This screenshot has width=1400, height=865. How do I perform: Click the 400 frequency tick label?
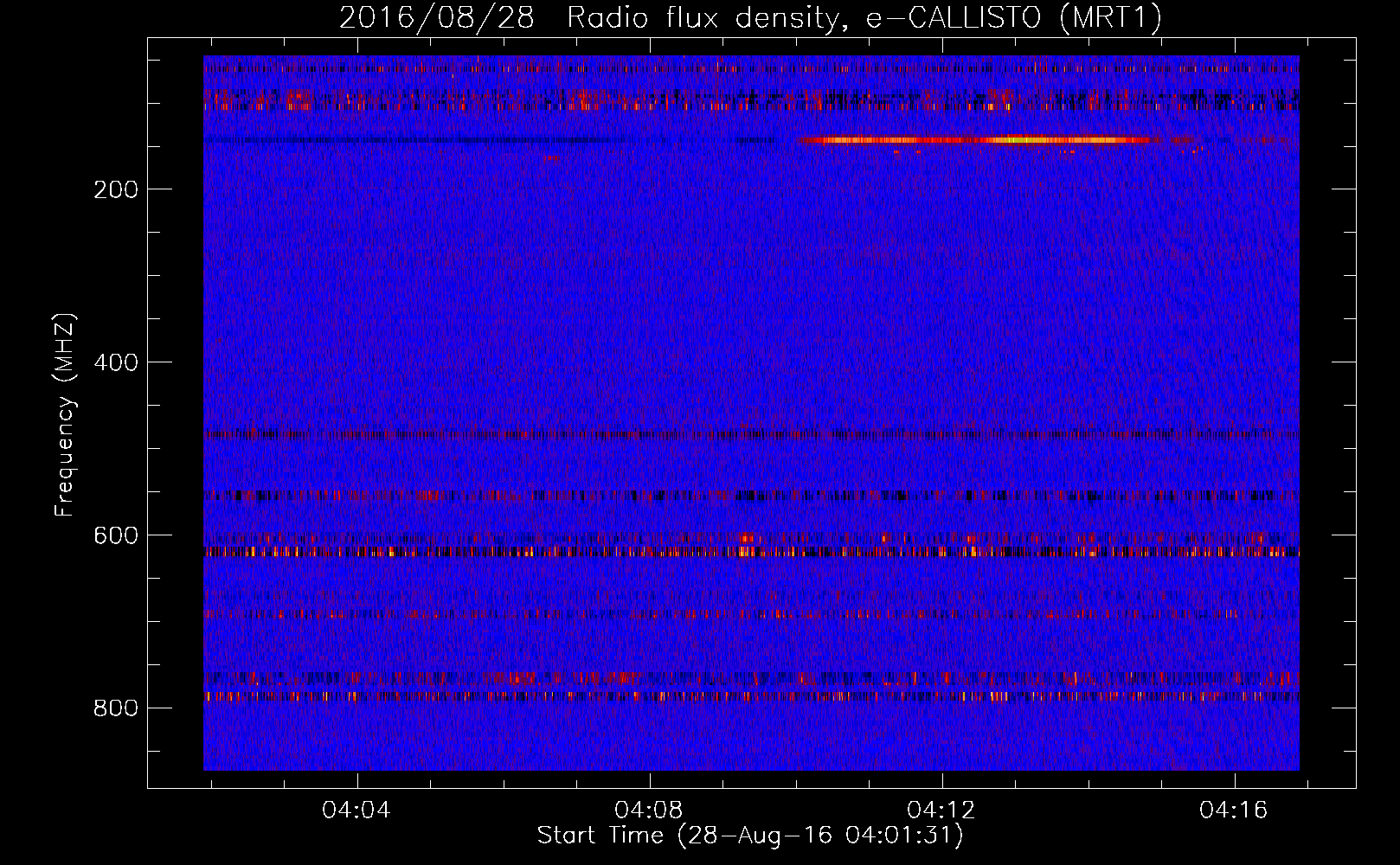(x=116, y=362)
